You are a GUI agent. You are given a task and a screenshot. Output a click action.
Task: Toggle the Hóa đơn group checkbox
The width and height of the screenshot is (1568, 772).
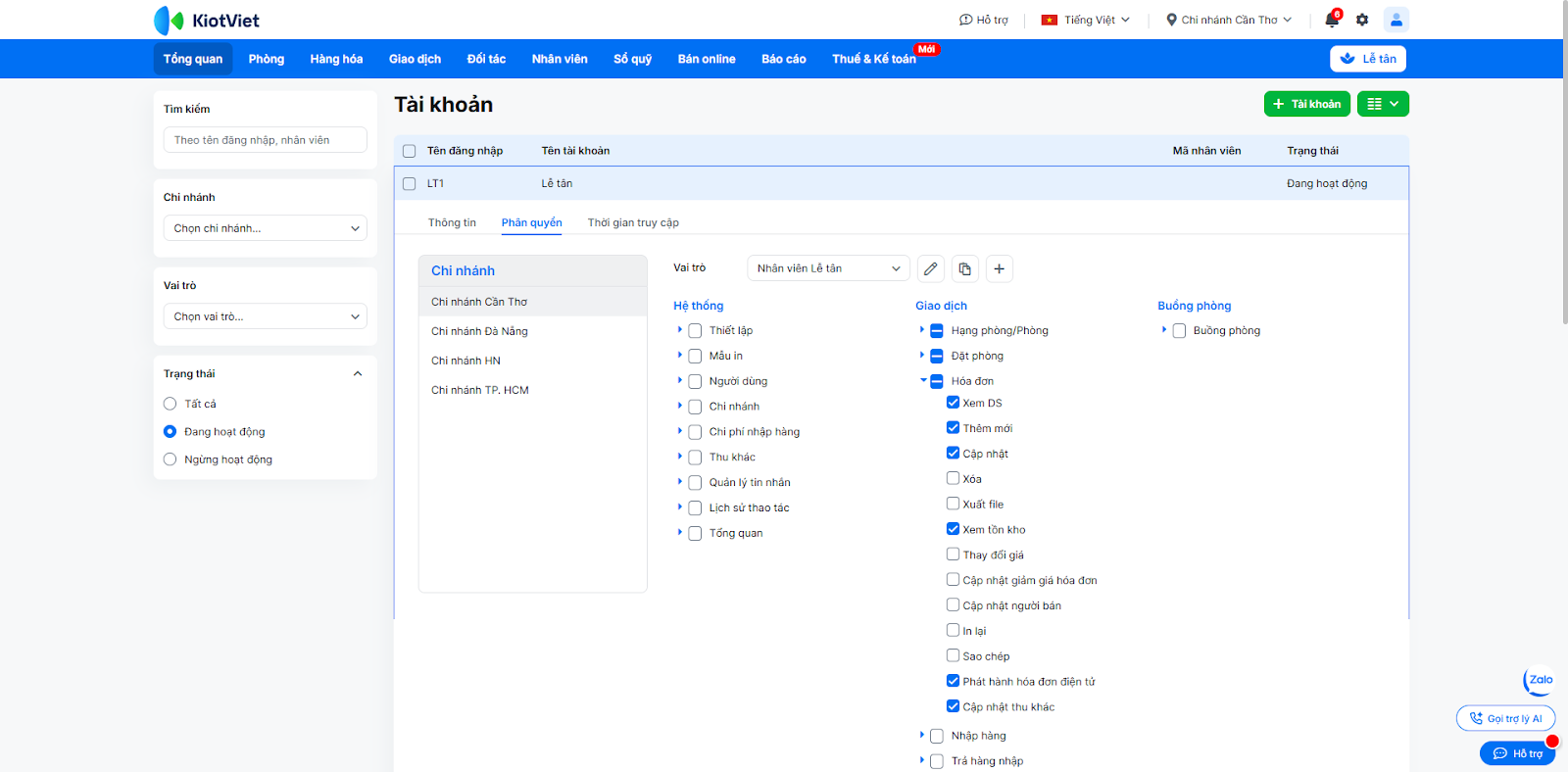[x=937, y=381]
